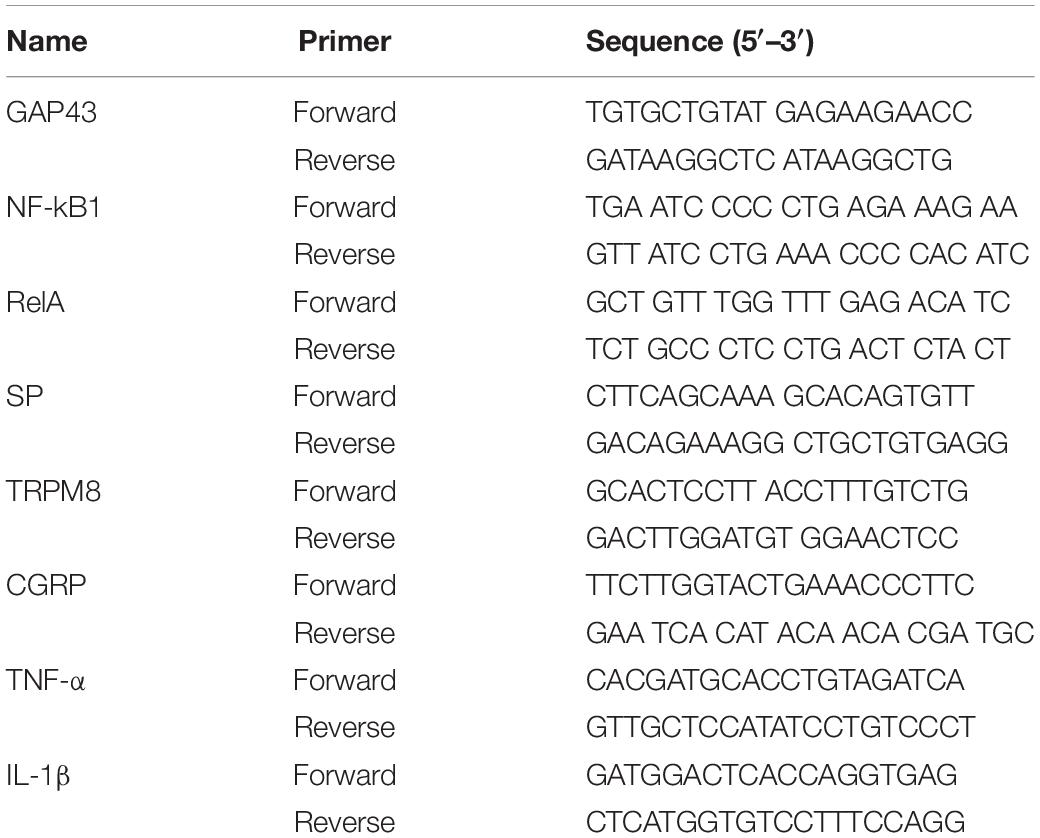1040x838 pixels.
Task: Click IL-1β reverse sequence CTCATGGTGTCCTTTCCAGG
Action: coord(775,822)
